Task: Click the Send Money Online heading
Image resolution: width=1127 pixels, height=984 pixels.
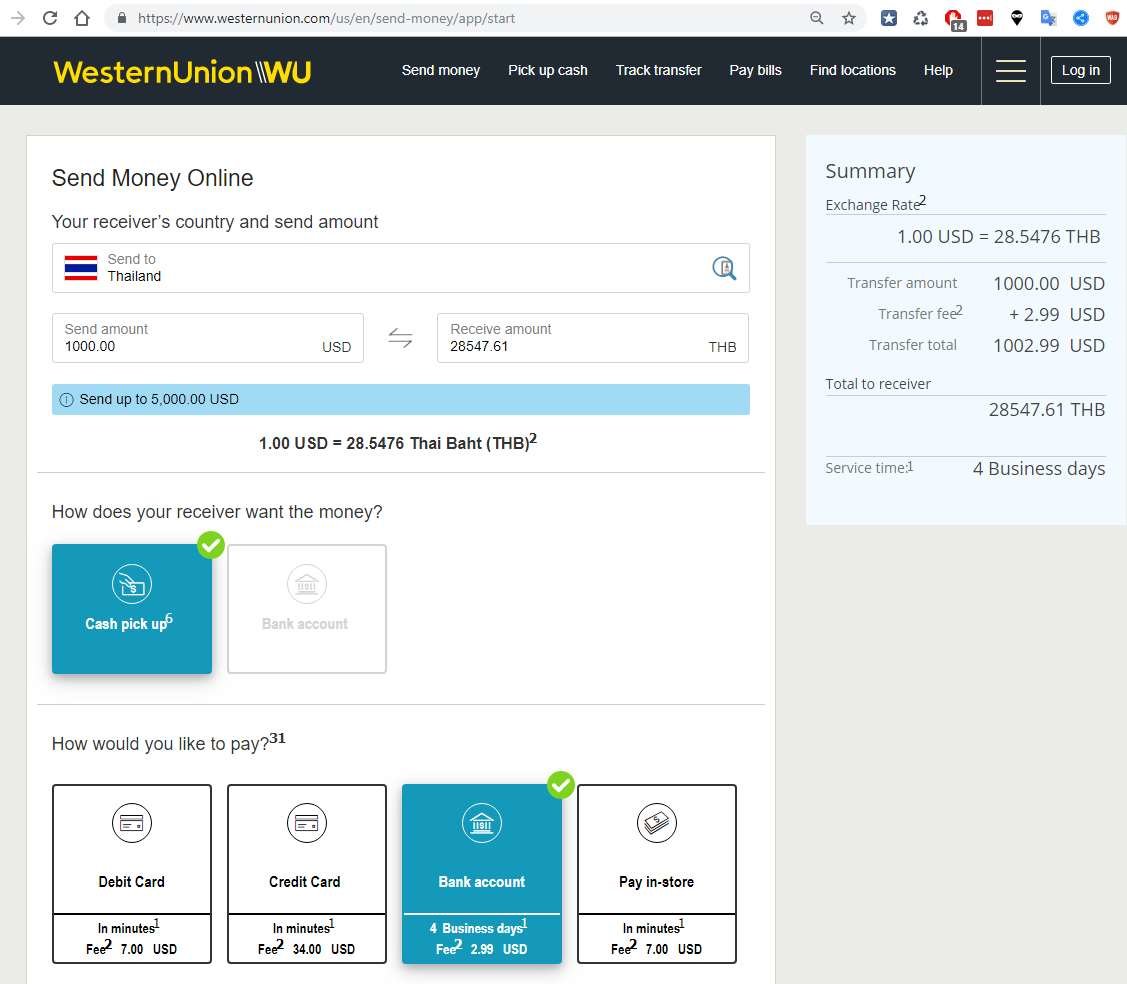Action: [x=152, y=178]
